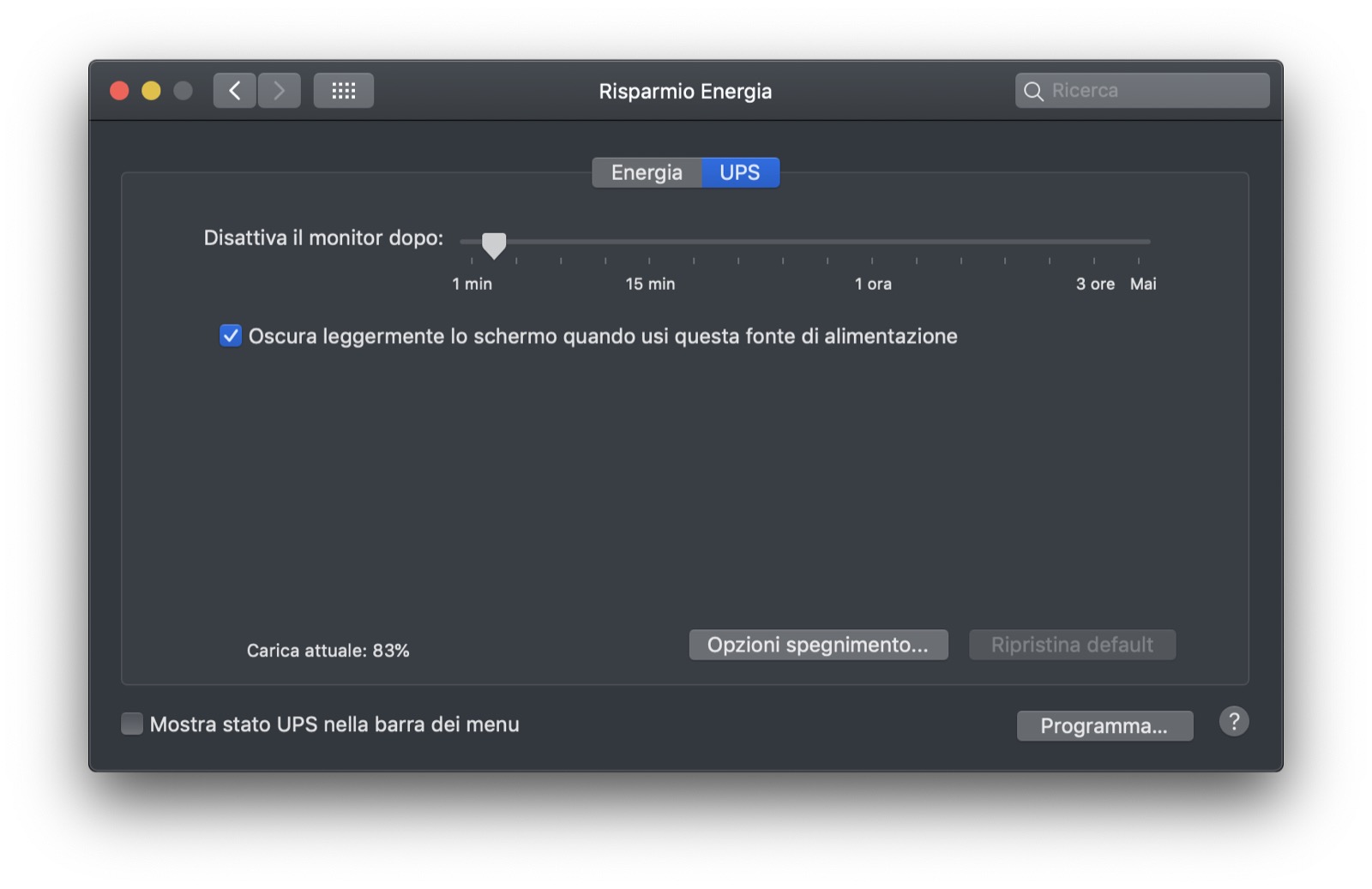Select the UPS tab
This screenshot has width=1372, height=889.
740,172
